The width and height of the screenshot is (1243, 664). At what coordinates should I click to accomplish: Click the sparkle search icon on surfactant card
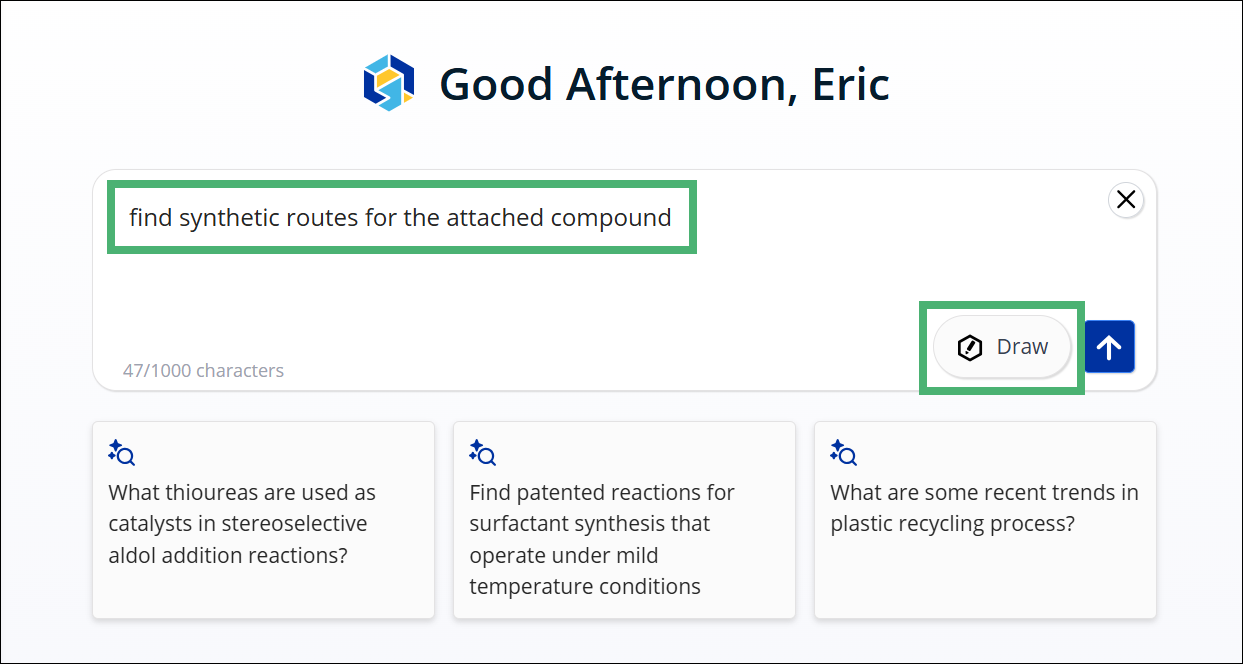pyautogui.click(x=482, y=453)
